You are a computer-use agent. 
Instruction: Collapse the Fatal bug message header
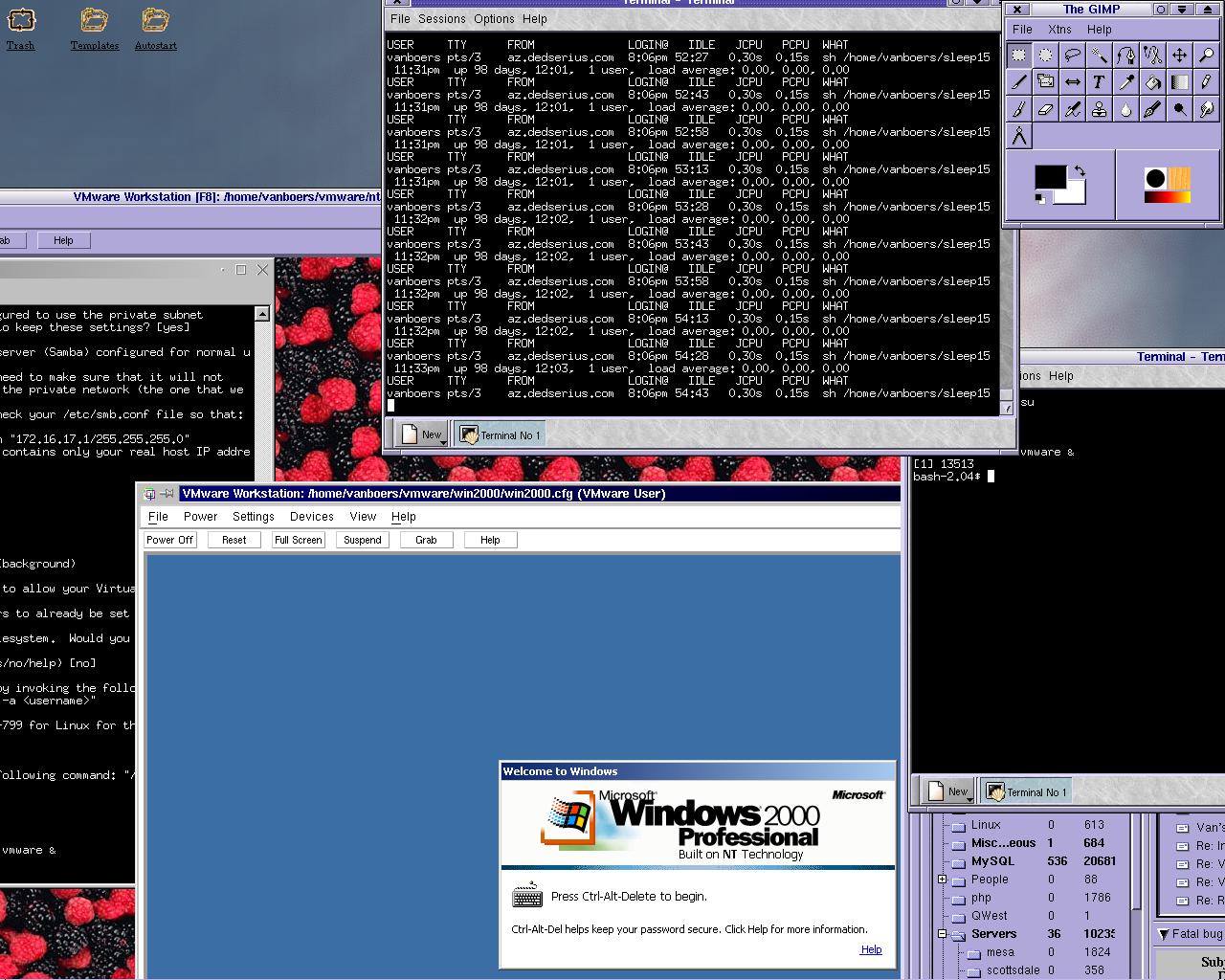[1164, 934]
